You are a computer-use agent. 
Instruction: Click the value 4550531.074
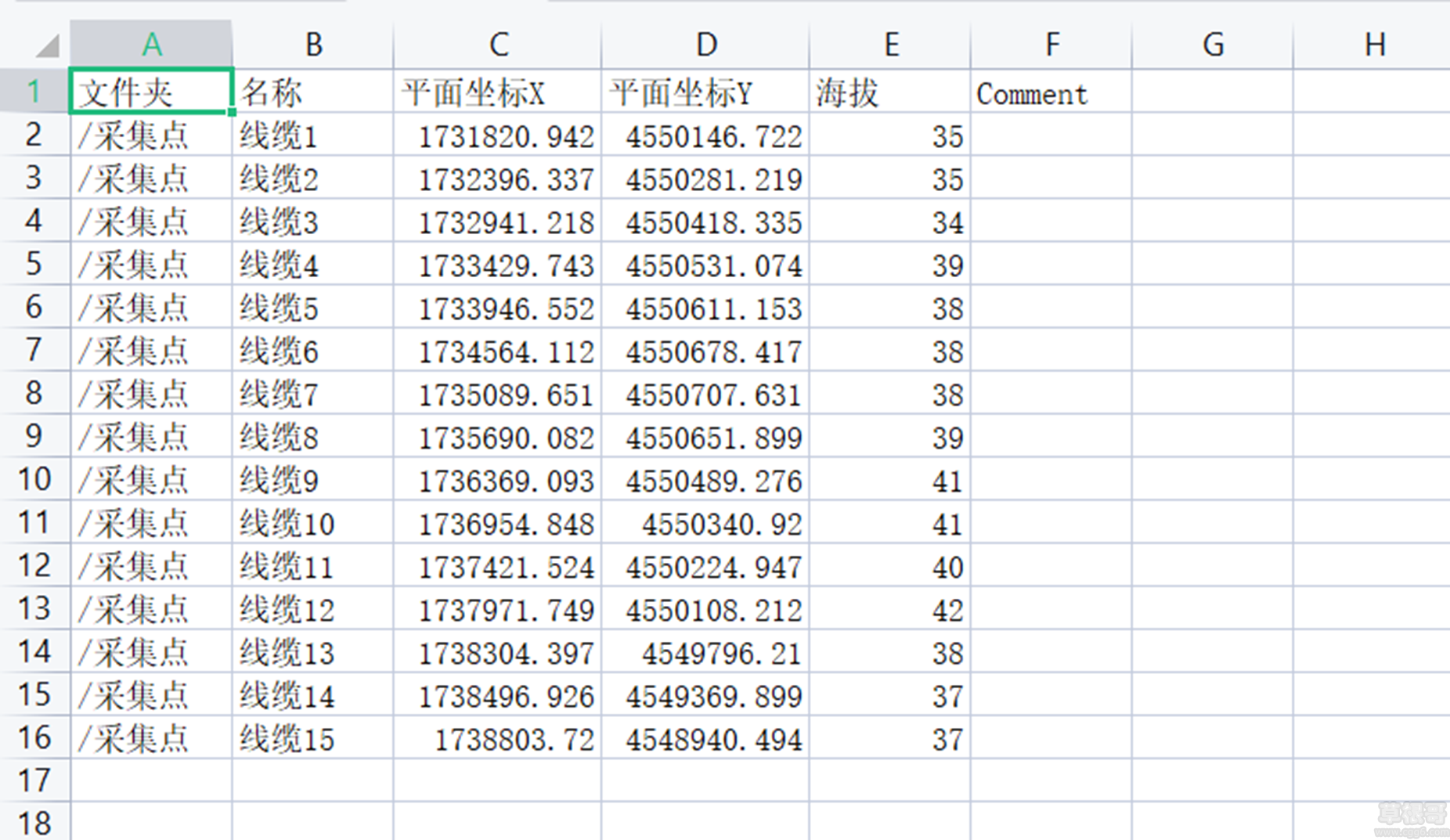click(x=714, y=266)
